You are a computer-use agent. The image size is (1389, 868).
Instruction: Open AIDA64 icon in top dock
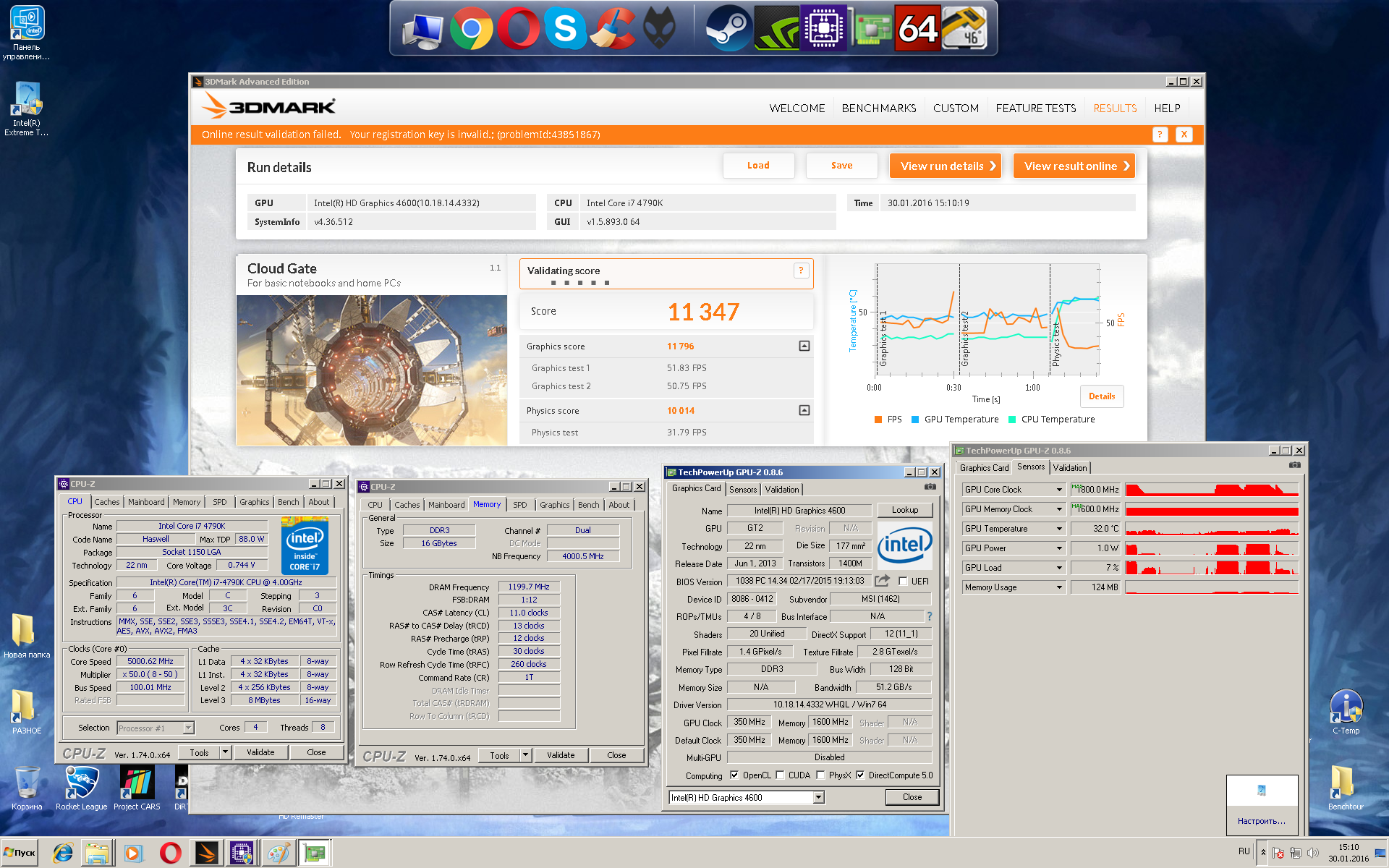pyautogui.click(x=917, y=29)
